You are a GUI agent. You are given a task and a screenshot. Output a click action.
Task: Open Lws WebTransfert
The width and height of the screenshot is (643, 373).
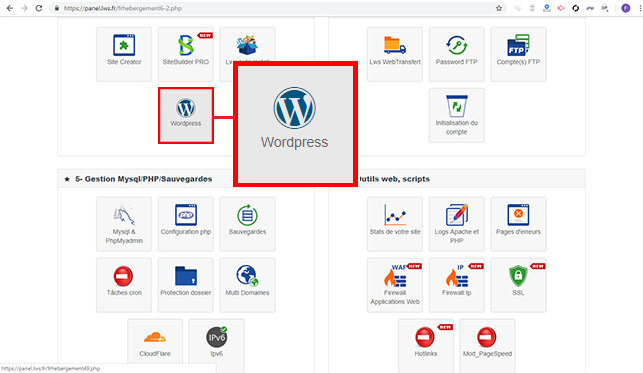(x=394, y=54)
